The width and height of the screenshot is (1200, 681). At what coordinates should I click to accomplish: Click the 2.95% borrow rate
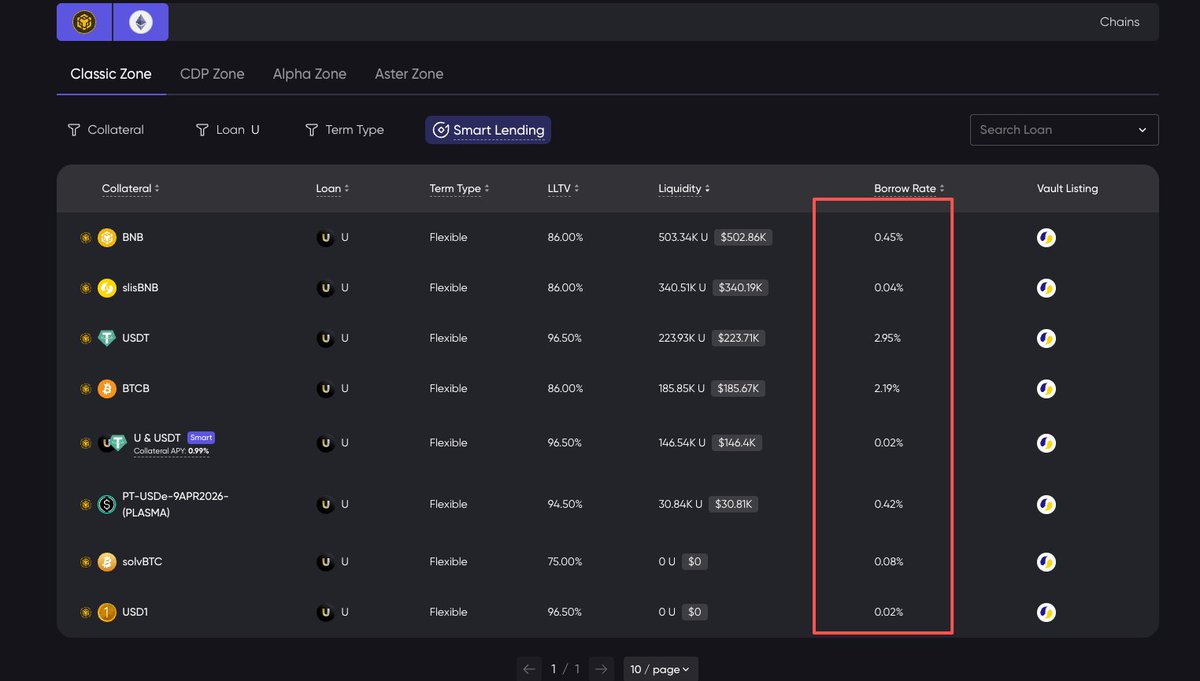tap(887, 338)
